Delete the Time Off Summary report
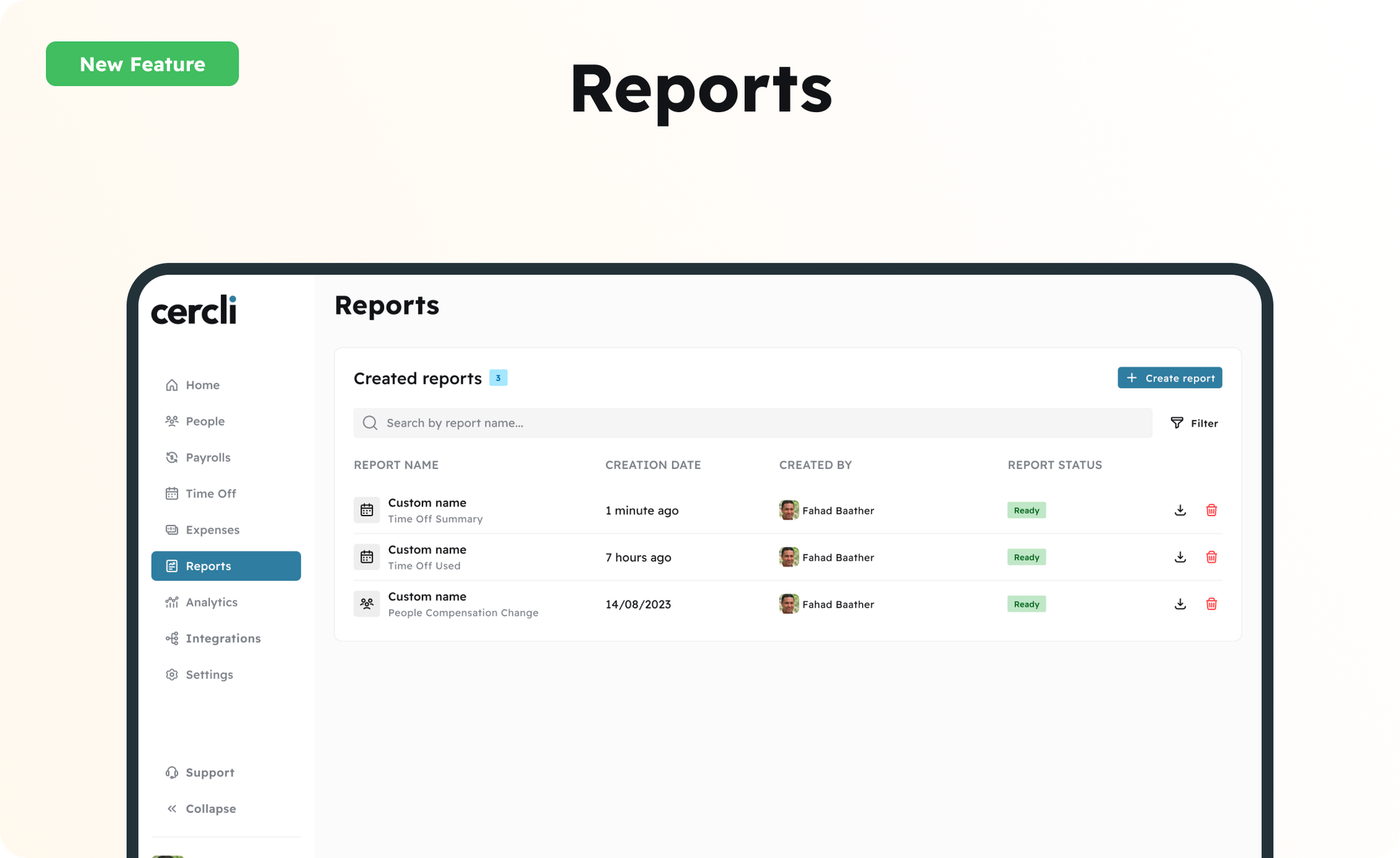 point(1211,510)
